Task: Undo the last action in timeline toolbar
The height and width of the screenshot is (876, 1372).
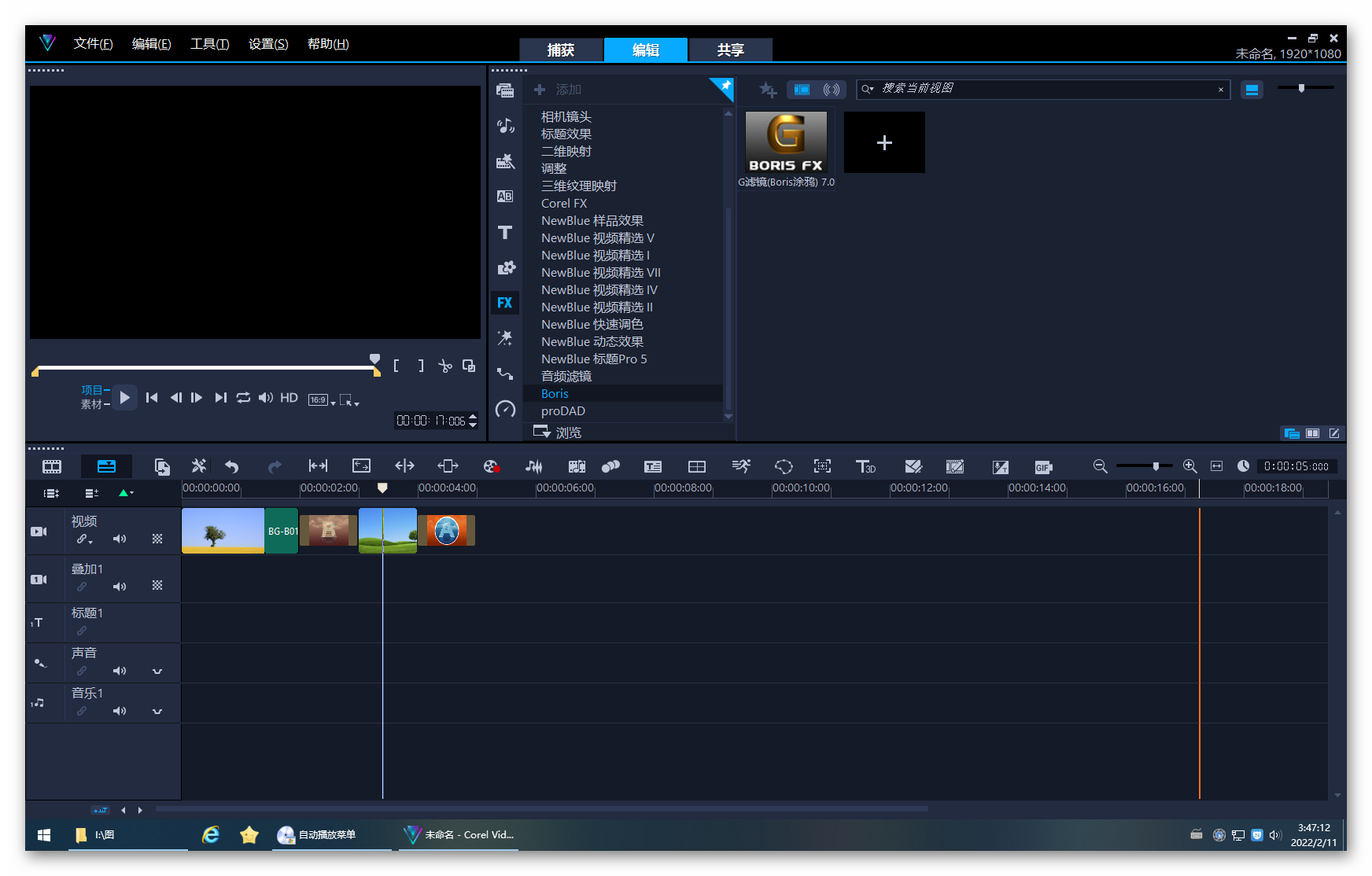Action: coord(231,466)
